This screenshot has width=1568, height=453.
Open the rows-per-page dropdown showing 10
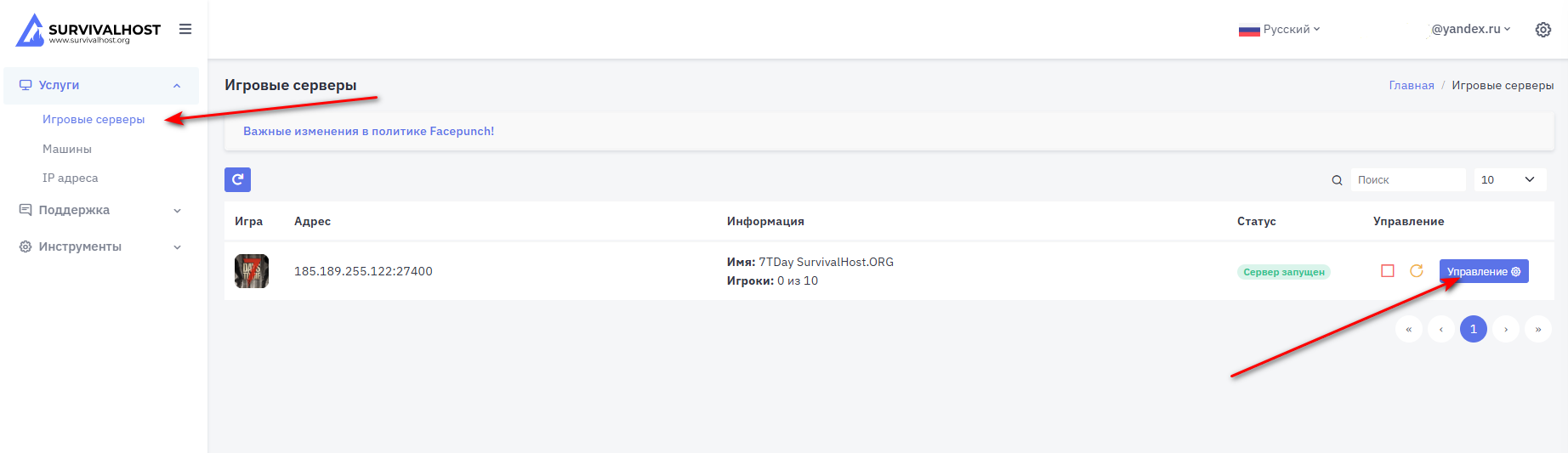coord(1509,179)
